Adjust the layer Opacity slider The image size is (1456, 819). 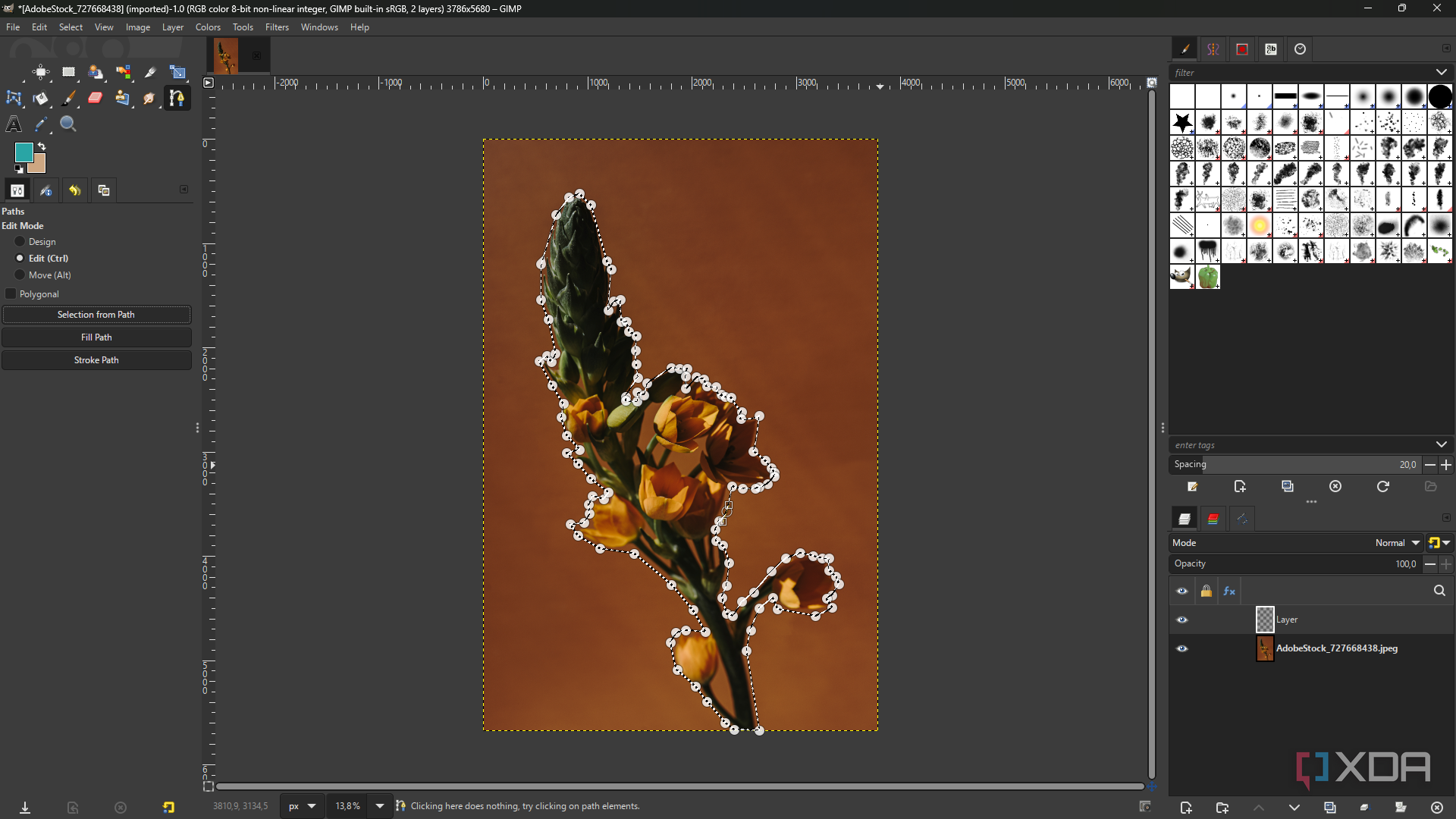click(1295, 564)
